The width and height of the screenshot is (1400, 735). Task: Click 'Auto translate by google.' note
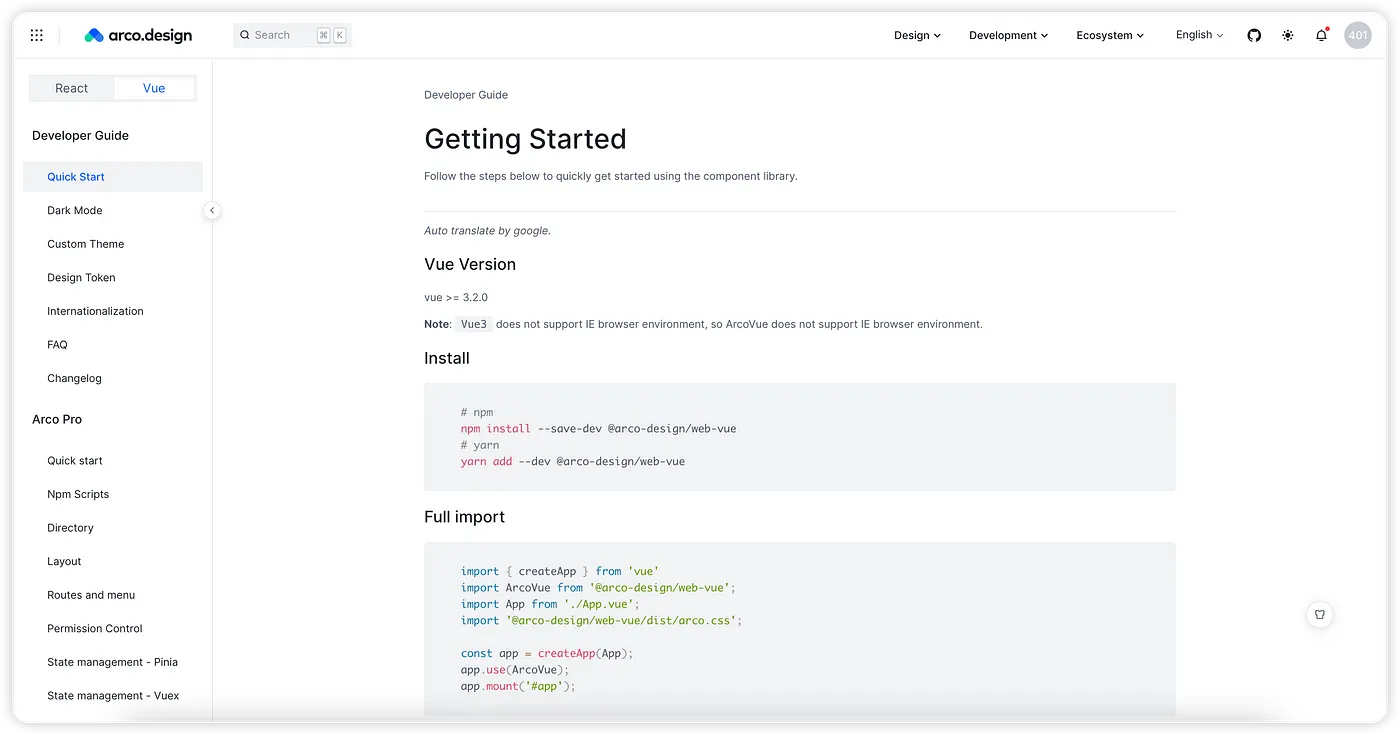point(487,231)
